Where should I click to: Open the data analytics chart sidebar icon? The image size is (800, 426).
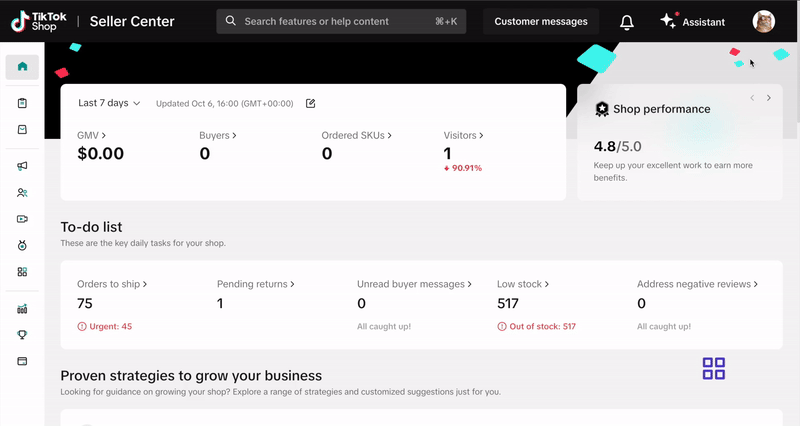click(x=22, y=309)
